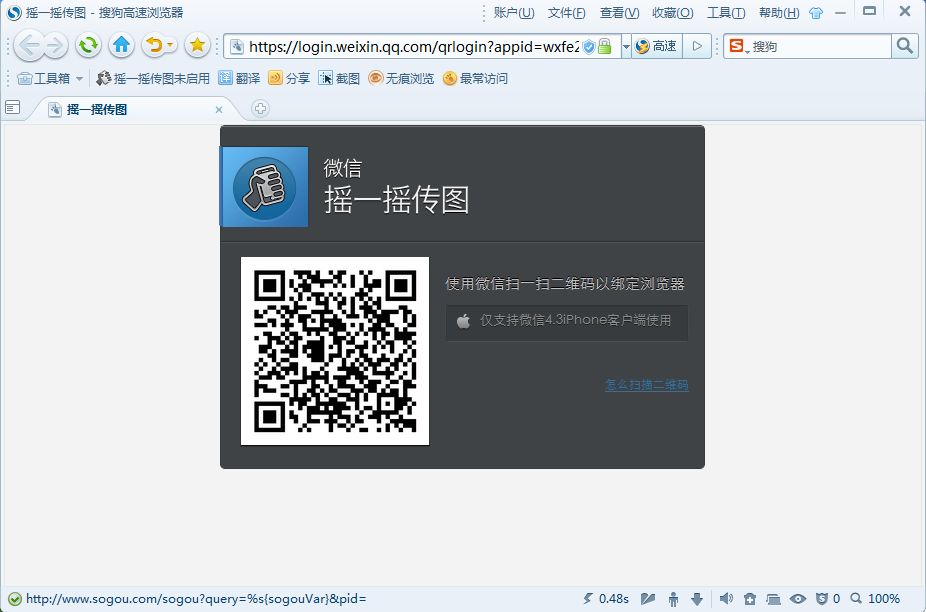Mute sound with the speaker status icon
Viewport: 926px width, 612px height.
[x=726, y=599]
